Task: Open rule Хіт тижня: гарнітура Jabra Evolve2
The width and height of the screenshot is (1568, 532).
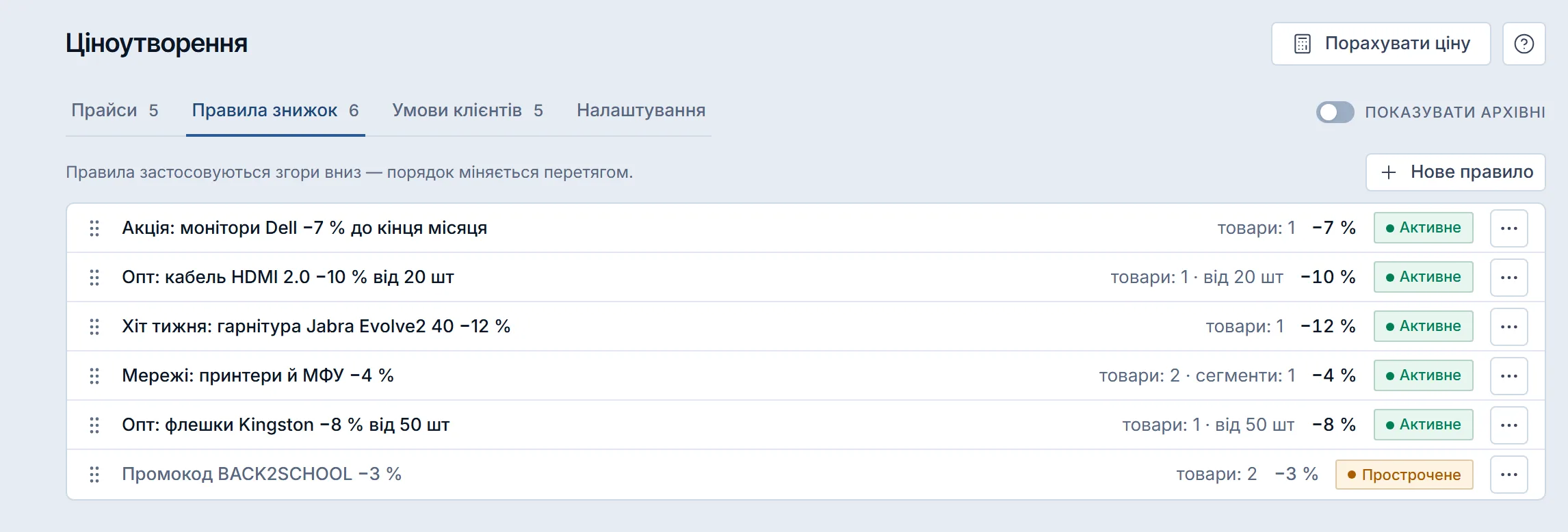Action: [x=316, y=326]
